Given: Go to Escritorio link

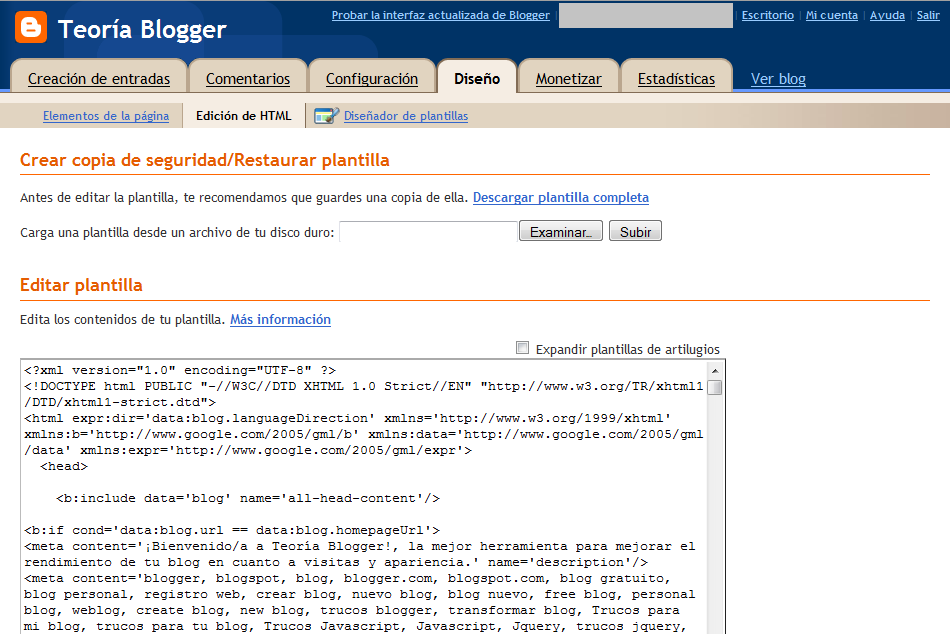Looking at the screenshot, I should click(768, 15).
